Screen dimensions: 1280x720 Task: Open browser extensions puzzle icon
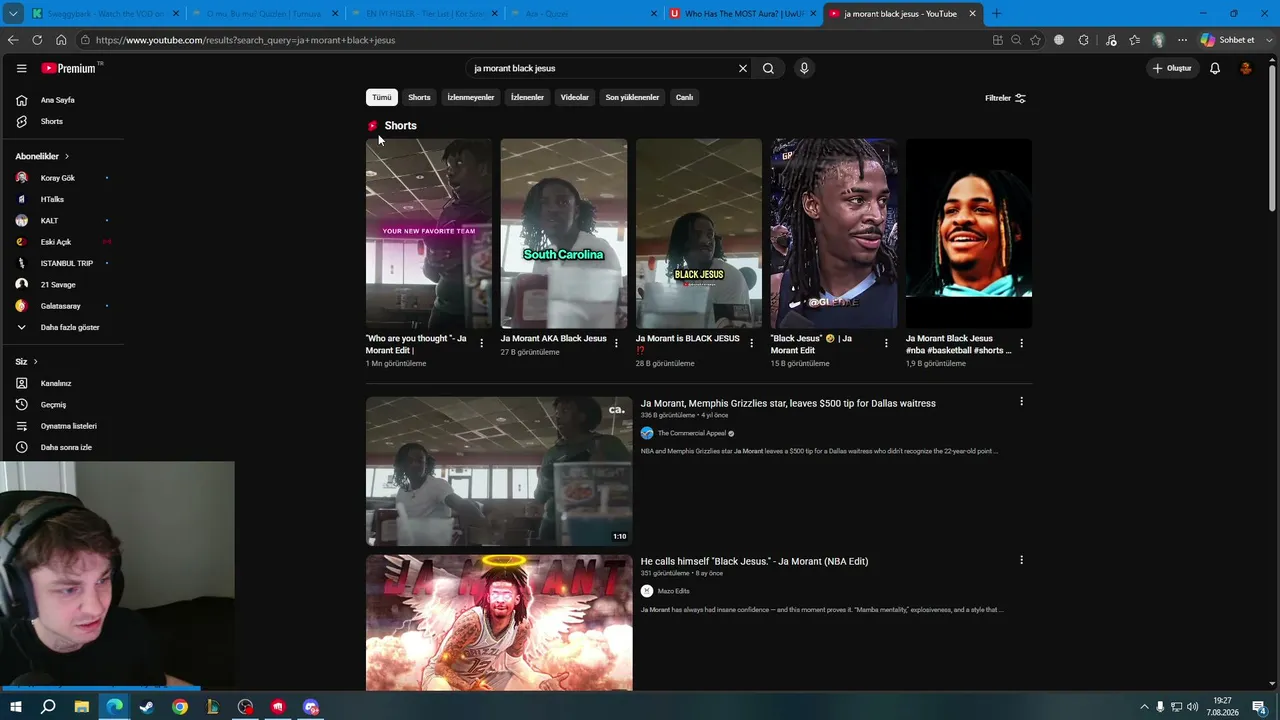point(1084,40)
